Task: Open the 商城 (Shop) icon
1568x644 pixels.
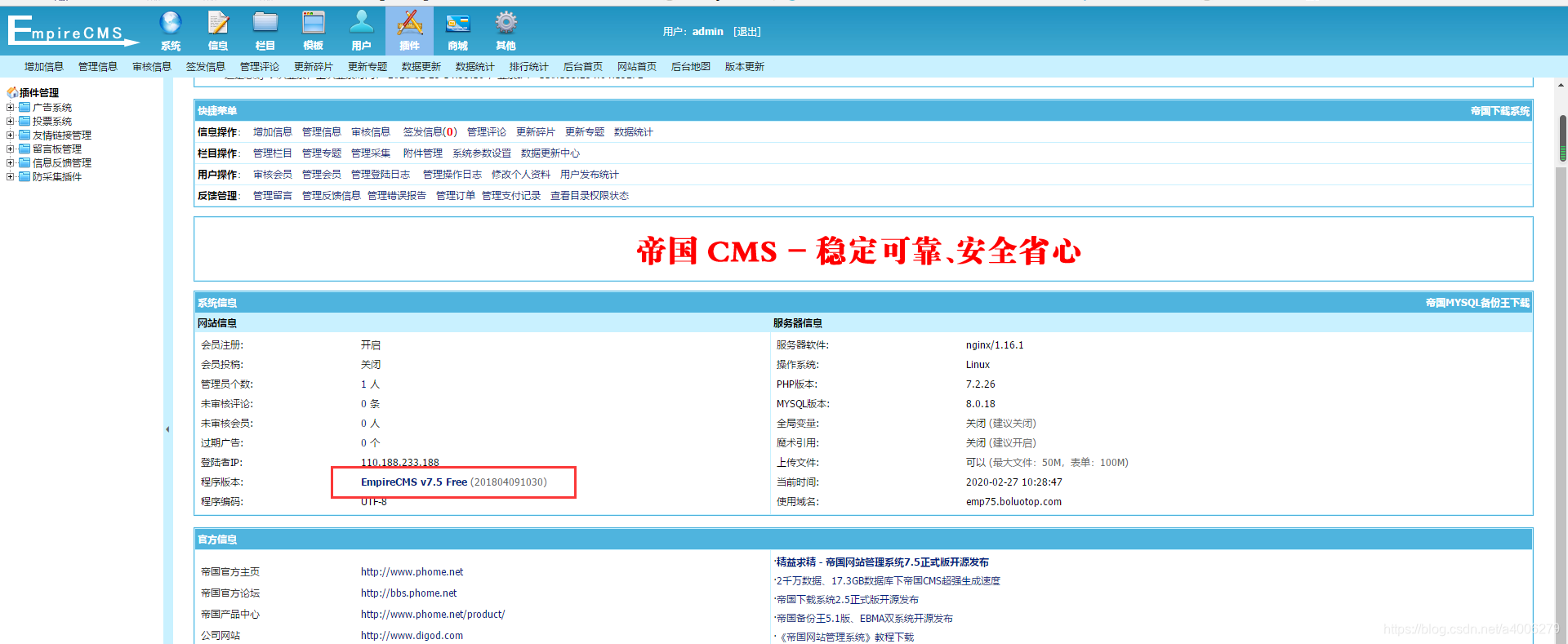Action: coord(457,31)
